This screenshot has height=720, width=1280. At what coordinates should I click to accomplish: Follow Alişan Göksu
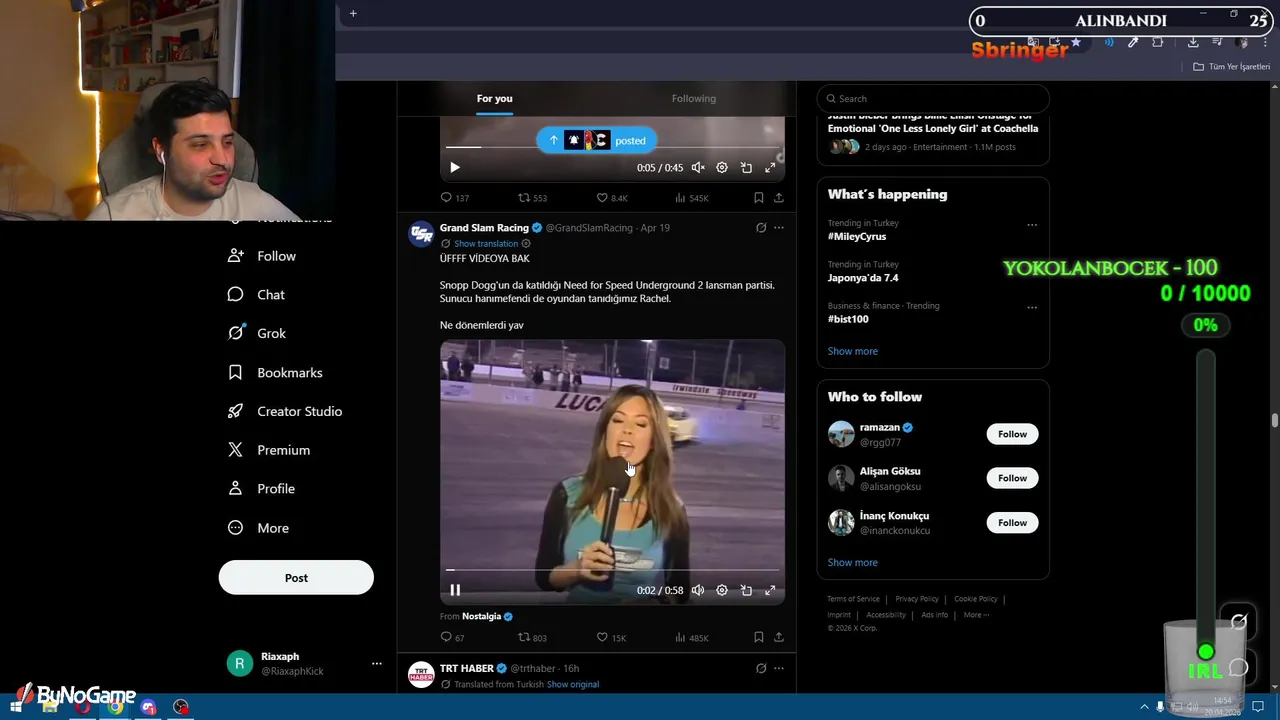coord(1012,478)
